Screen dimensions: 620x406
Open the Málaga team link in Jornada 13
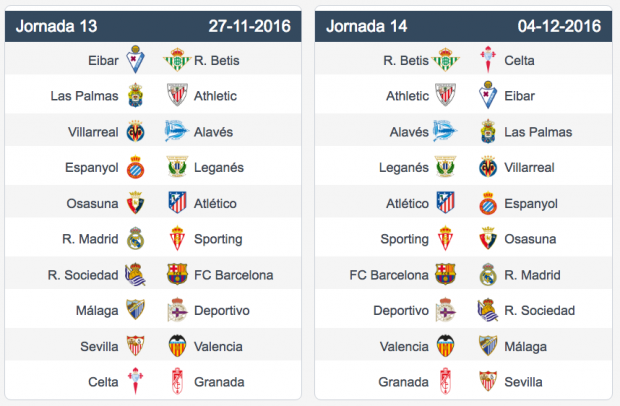[97, 311]
